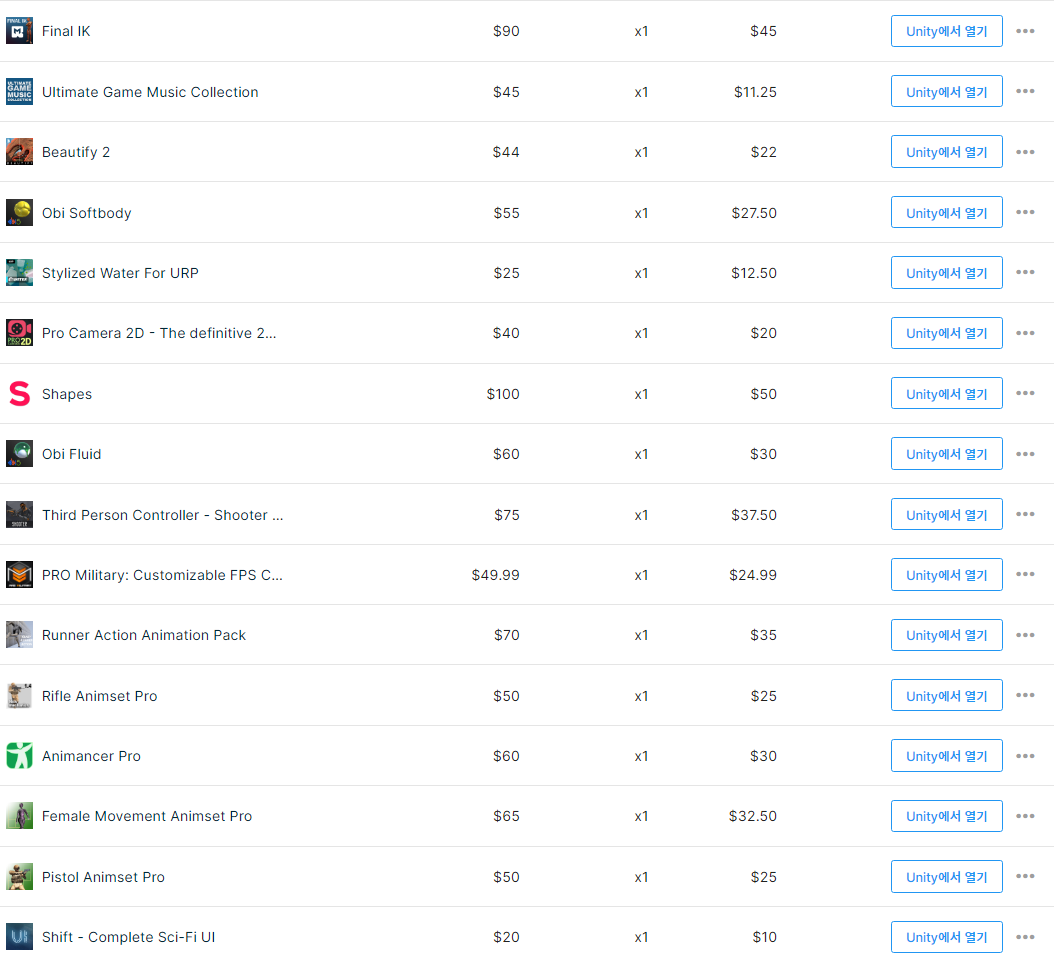The height and width of the screenshot is (962, 1054).
Task: Click the green Animancer Pro icon
Action: click(x=19, y=756)
